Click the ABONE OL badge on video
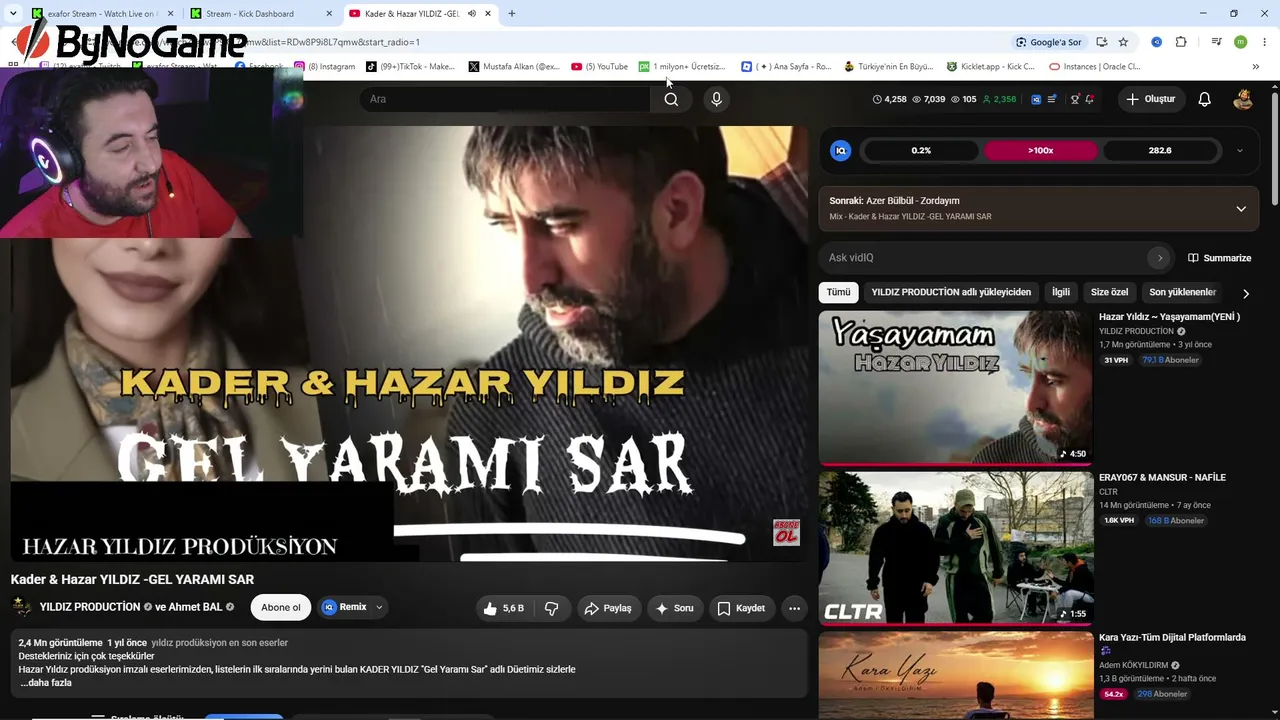This screenshot has width=1280, height=720. (x=787, y=532)
